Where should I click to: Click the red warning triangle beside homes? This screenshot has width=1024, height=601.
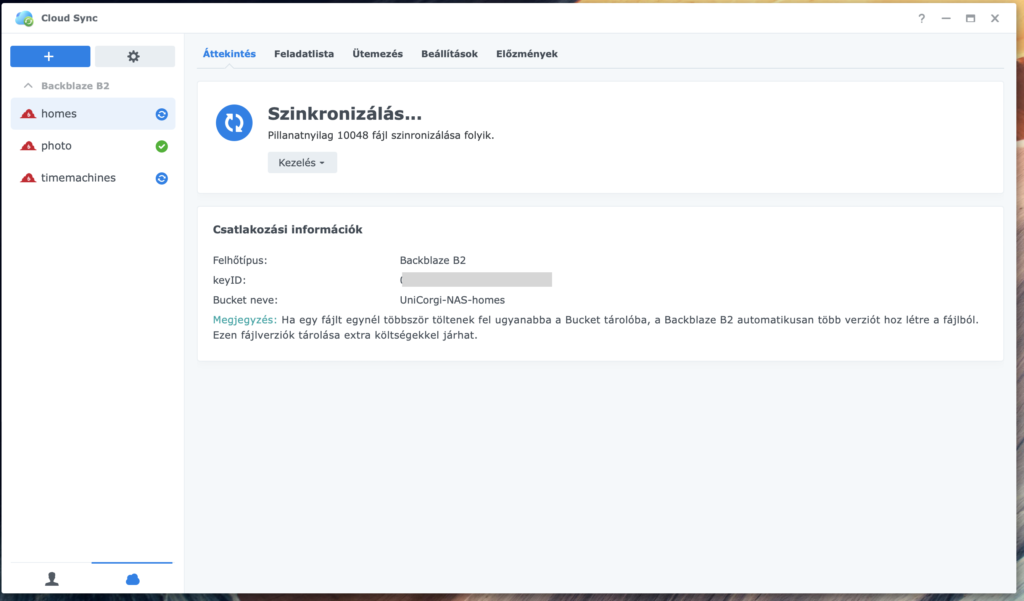pos(27,114)
